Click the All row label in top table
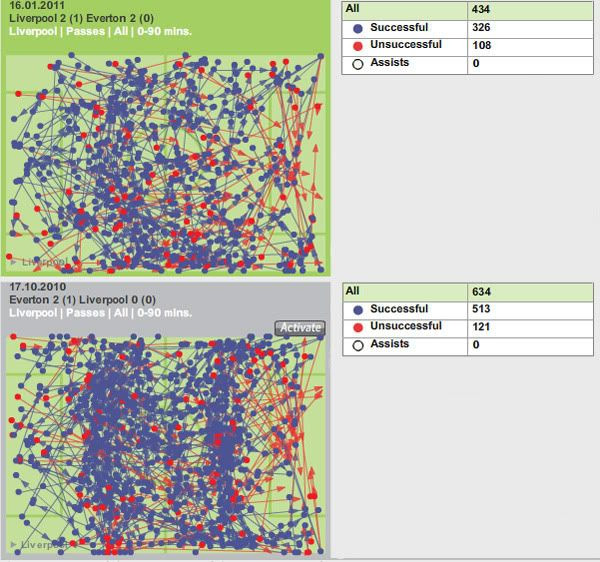The width and height of the screenshot is (600, 562). coord(352,8)
